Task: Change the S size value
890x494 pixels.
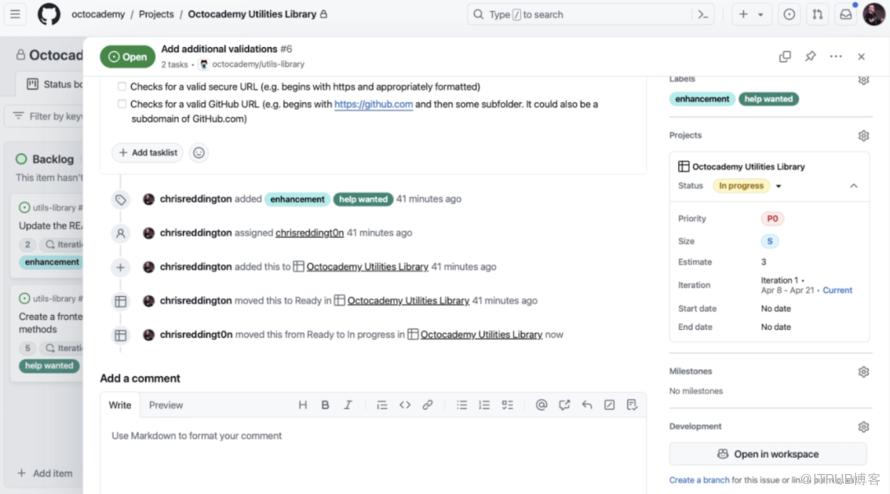Action: tap(770, 241)
